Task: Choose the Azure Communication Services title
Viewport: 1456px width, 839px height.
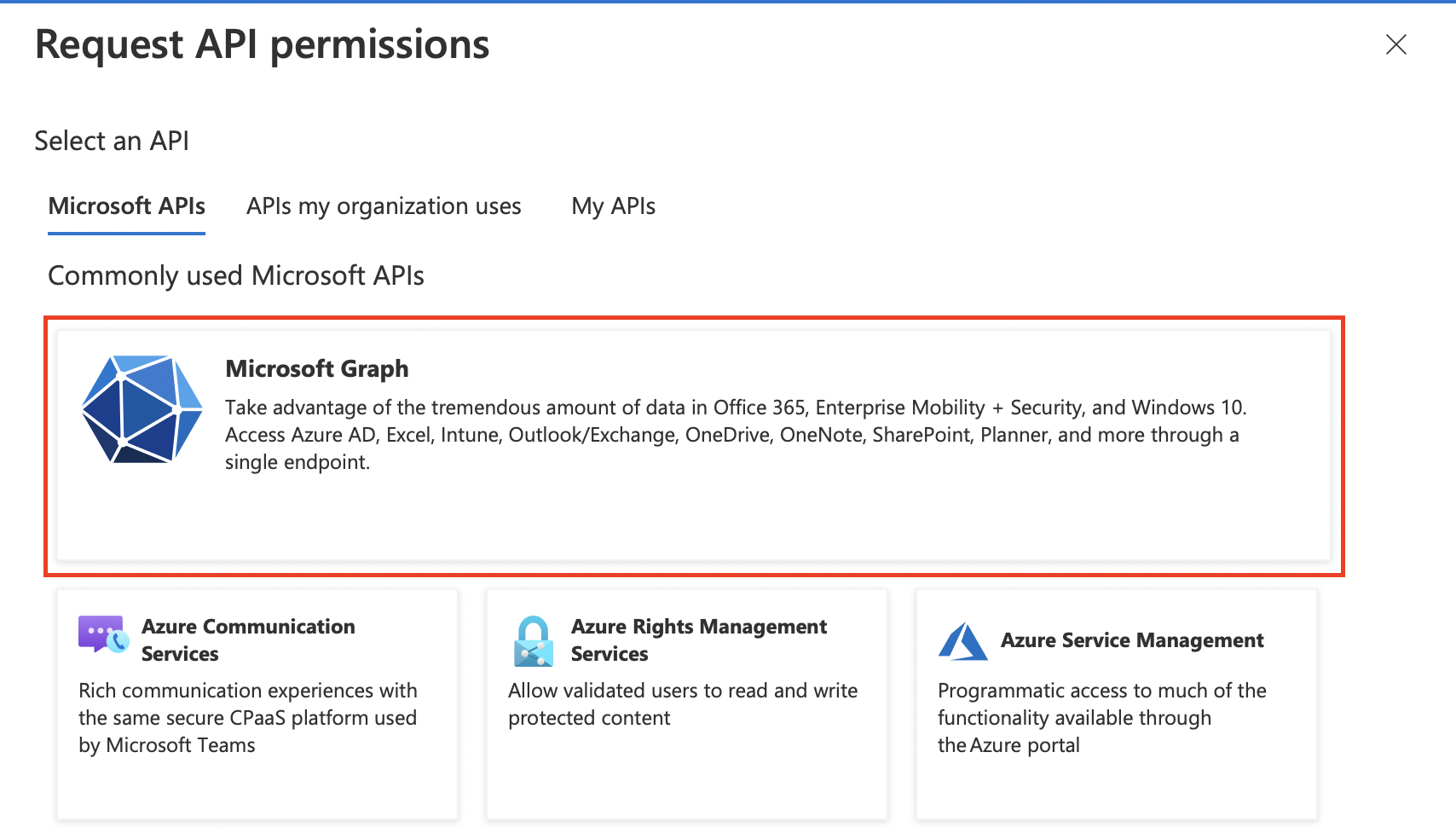Action: [x=248, y=639]
